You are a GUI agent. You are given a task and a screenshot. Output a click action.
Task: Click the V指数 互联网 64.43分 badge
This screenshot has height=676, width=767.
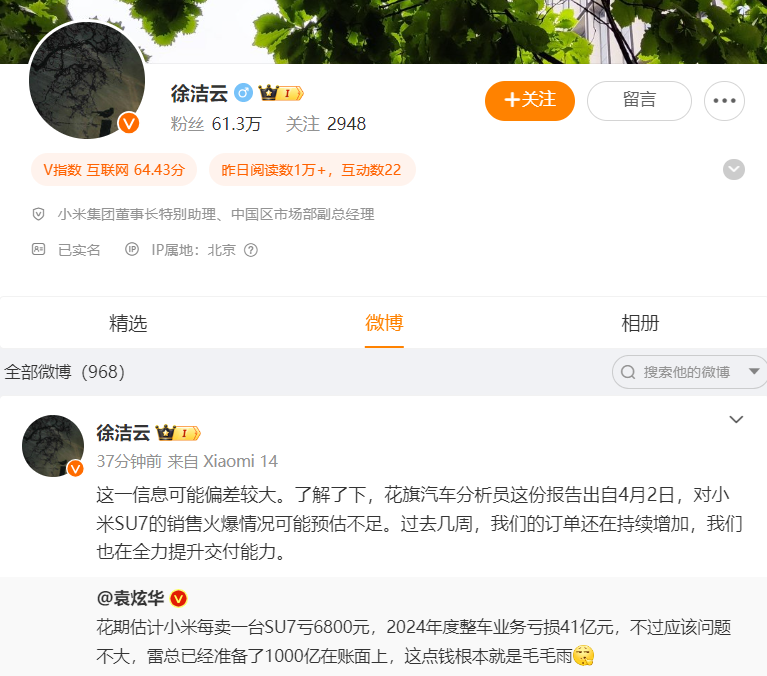coord(114,170)
